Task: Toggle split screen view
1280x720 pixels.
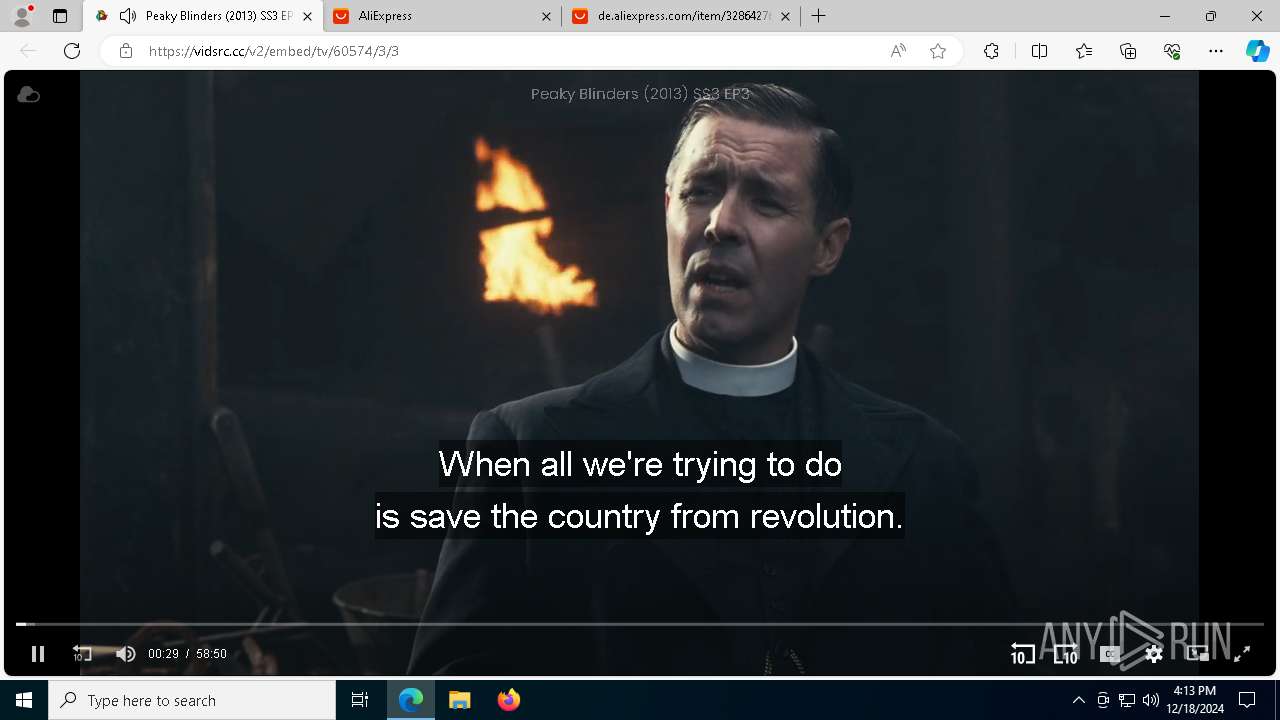Action: [x=1039, y=51]
